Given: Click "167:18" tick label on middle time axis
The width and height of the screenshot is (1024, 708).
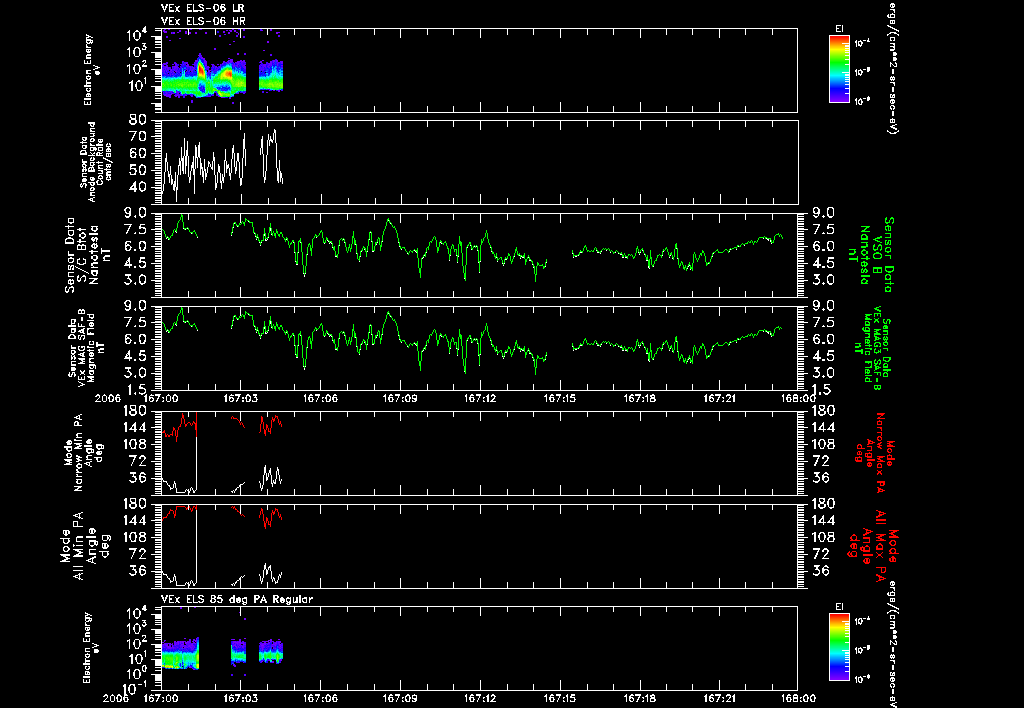Looking at the screenshot, I should pyautogui.click(x=639, y=398).
